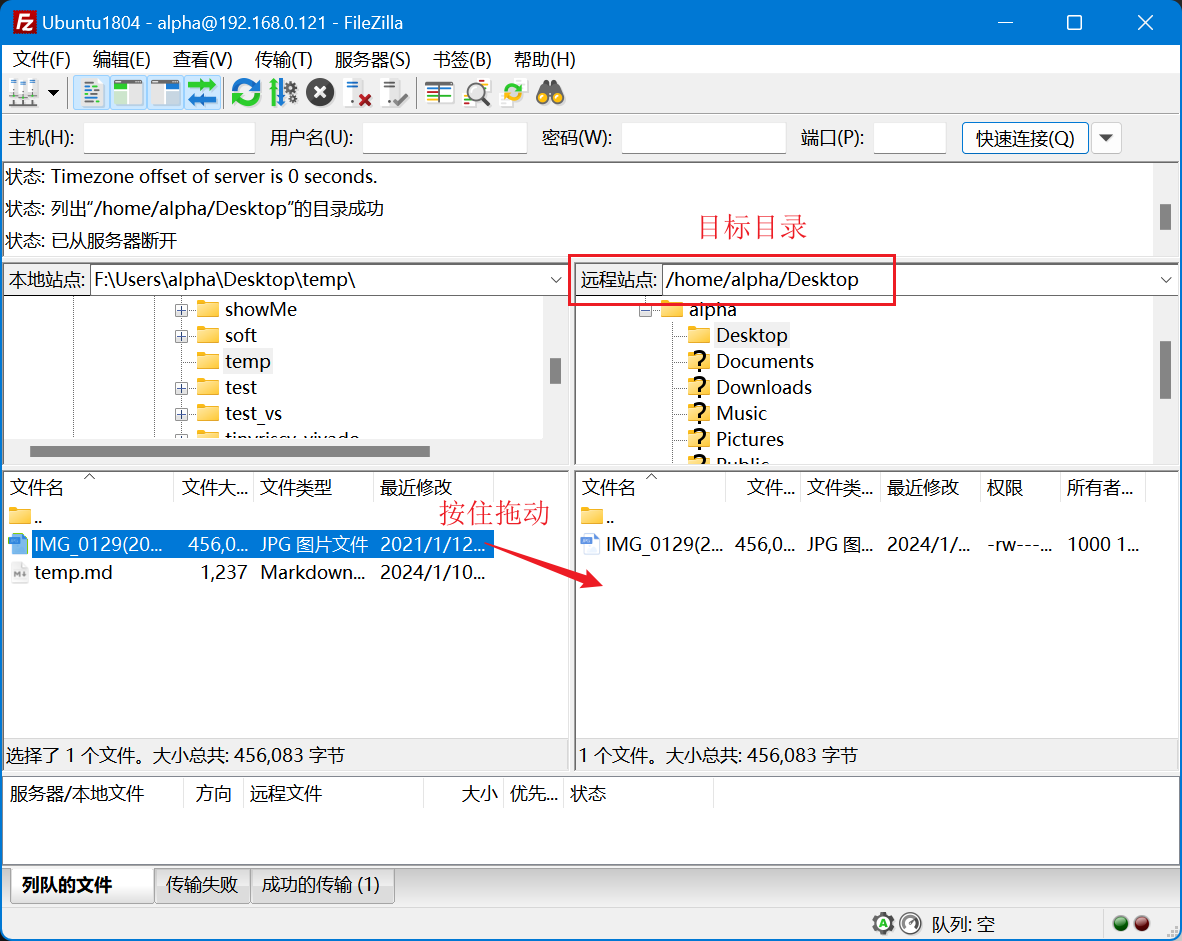The image size is (1182, 941).
Task: Disconnect from the visible server
Action: (x=357, y=93)
